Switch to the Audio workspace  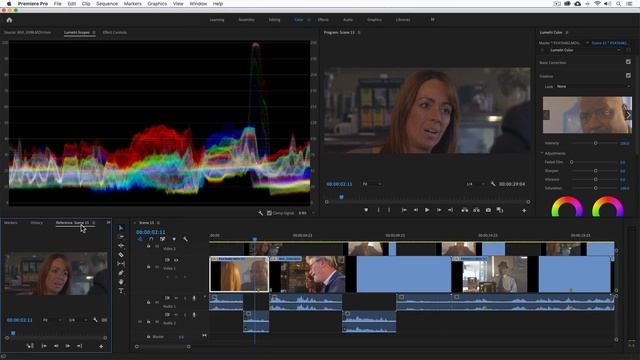(x=348, y=20)
